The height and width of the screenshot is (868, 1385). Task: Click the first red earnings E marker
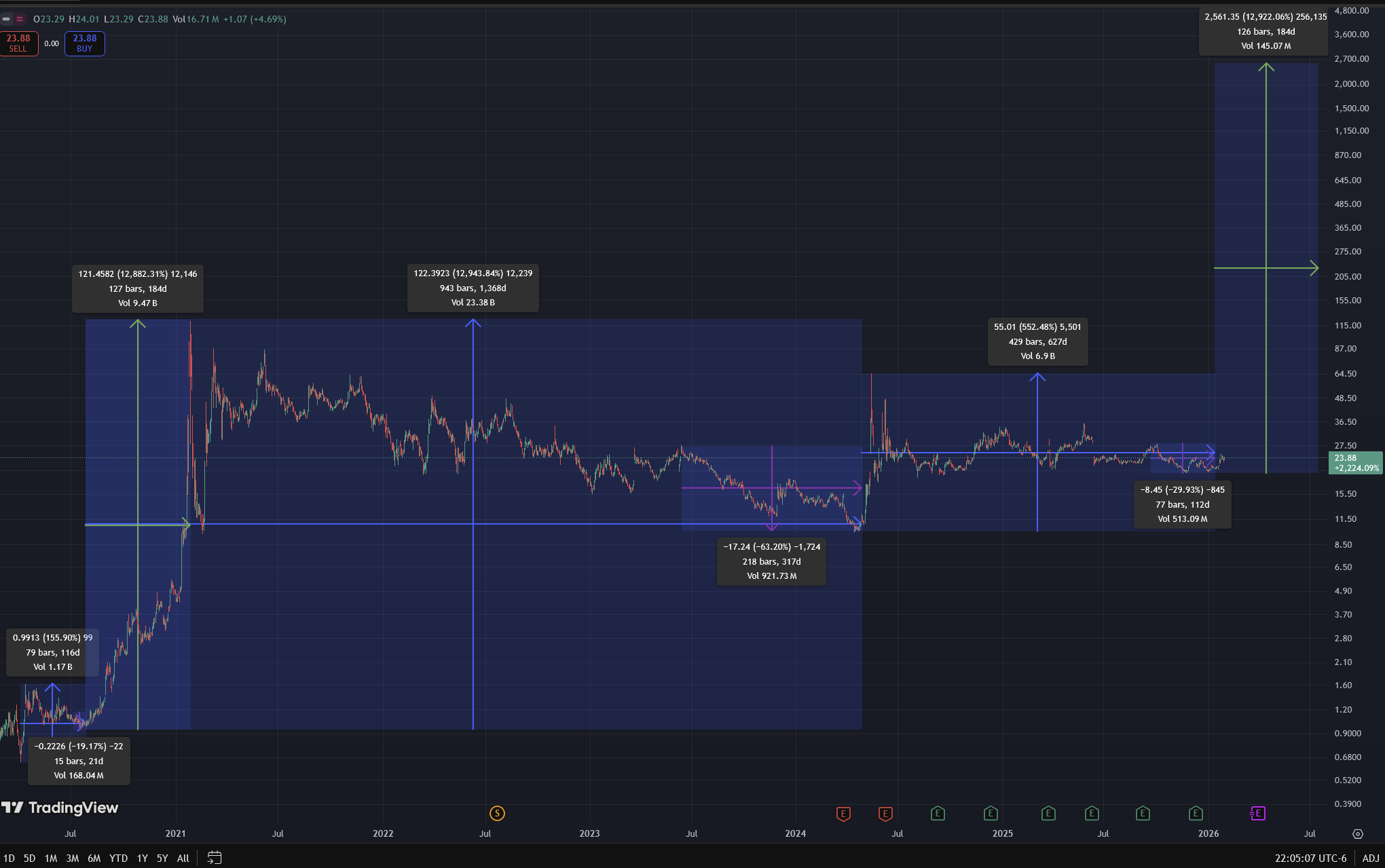[x=843, y=813]
